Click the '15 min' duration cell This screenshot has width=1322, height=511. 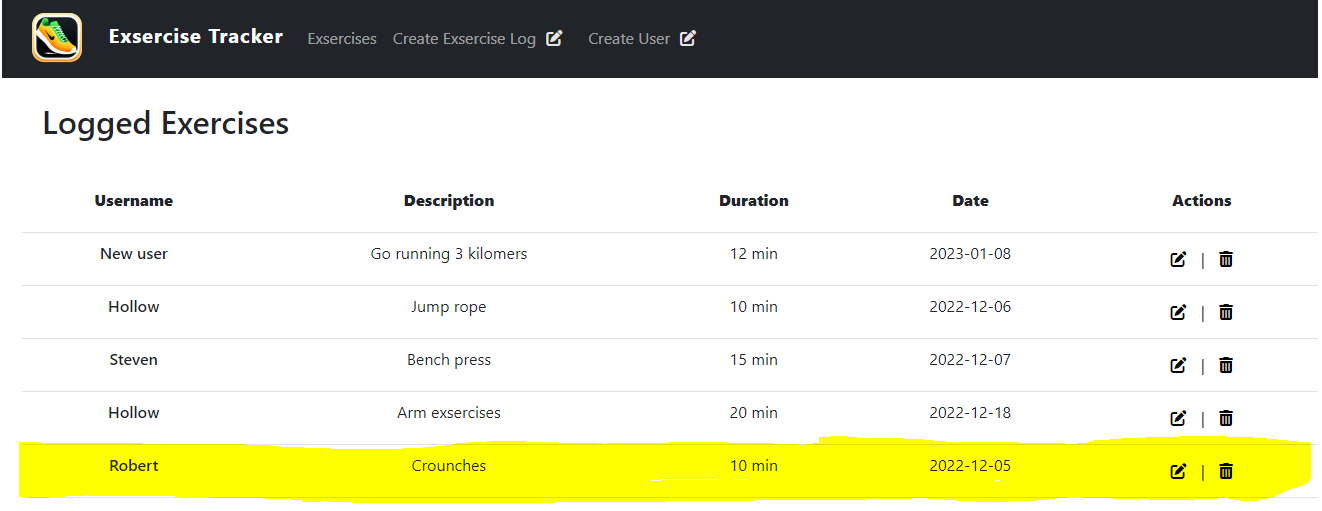pos(754,360)
